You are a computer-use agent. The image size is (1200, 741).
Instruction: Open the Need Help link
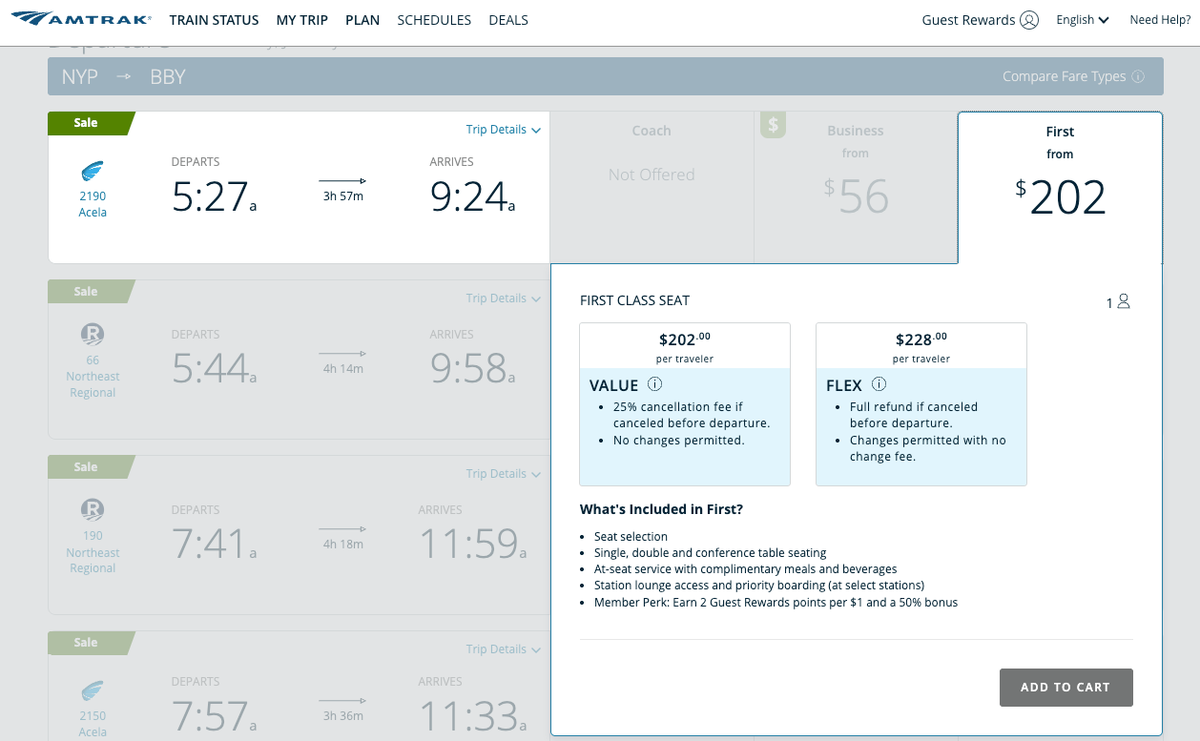click(1159, 18)
